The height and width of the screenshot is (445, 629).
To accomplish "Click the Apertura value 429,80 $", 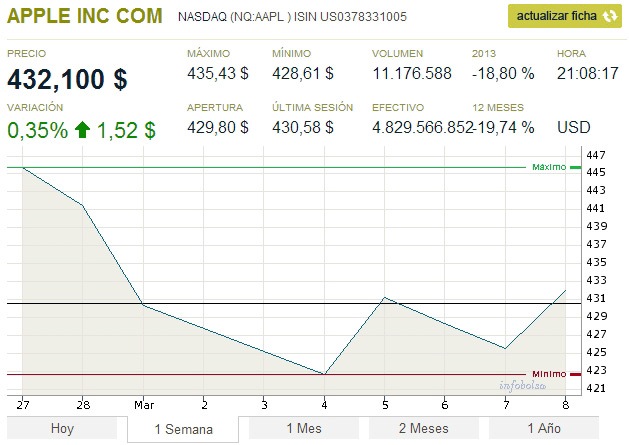I will 218,127.
